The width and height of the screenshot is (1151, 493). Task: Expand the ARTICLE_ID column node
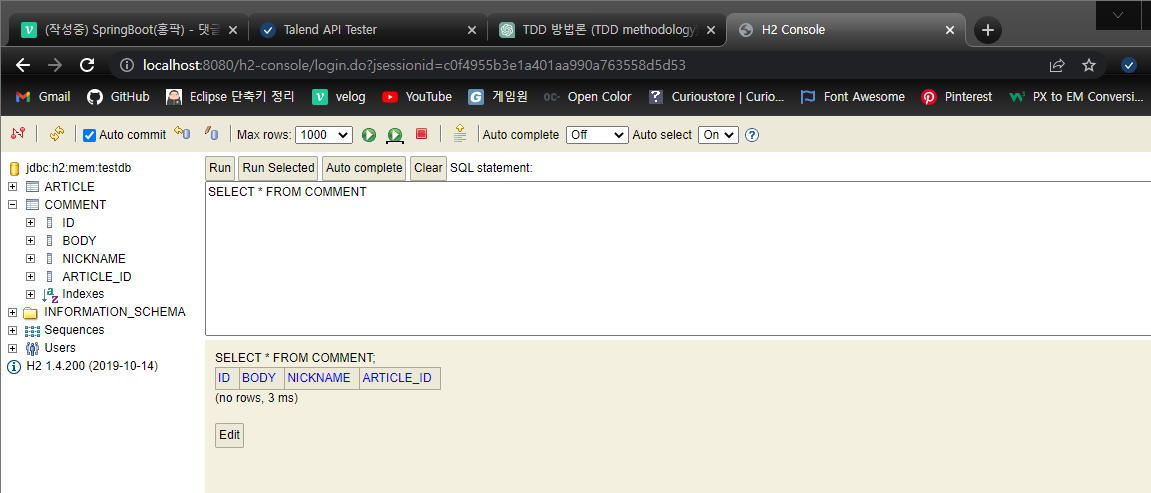pyautogui.click(x=30, y=277)
